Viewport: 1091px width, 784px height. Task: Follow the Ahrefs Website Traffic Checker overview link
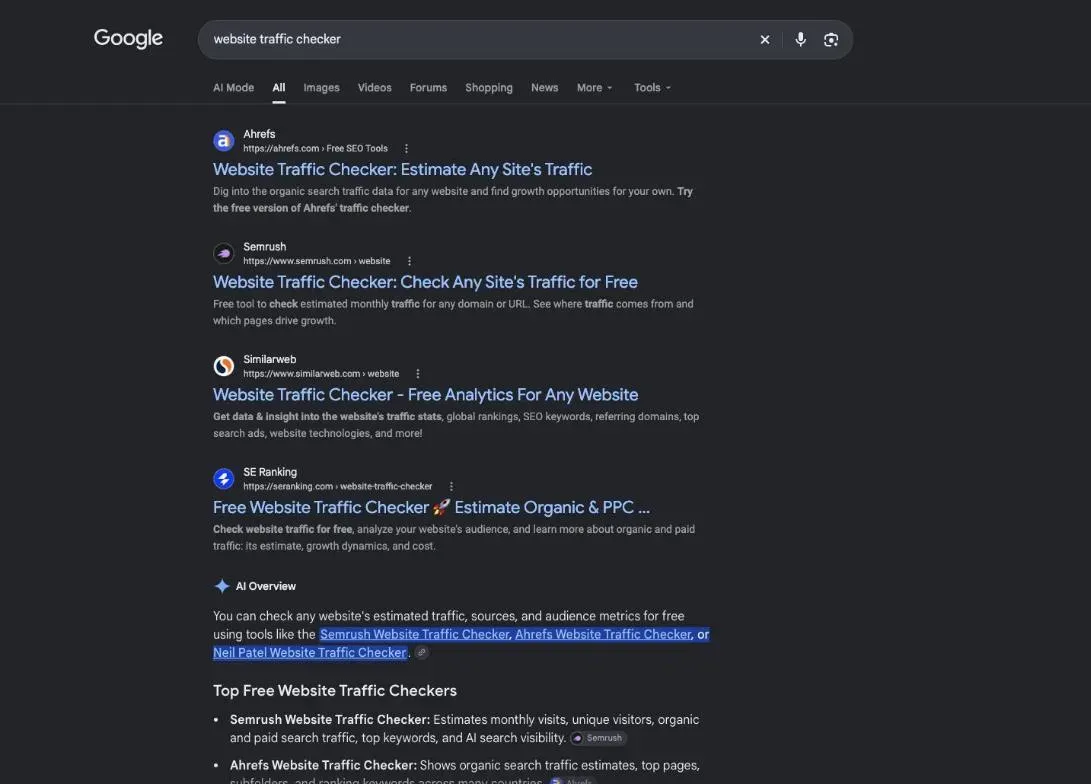click(603, 634)
